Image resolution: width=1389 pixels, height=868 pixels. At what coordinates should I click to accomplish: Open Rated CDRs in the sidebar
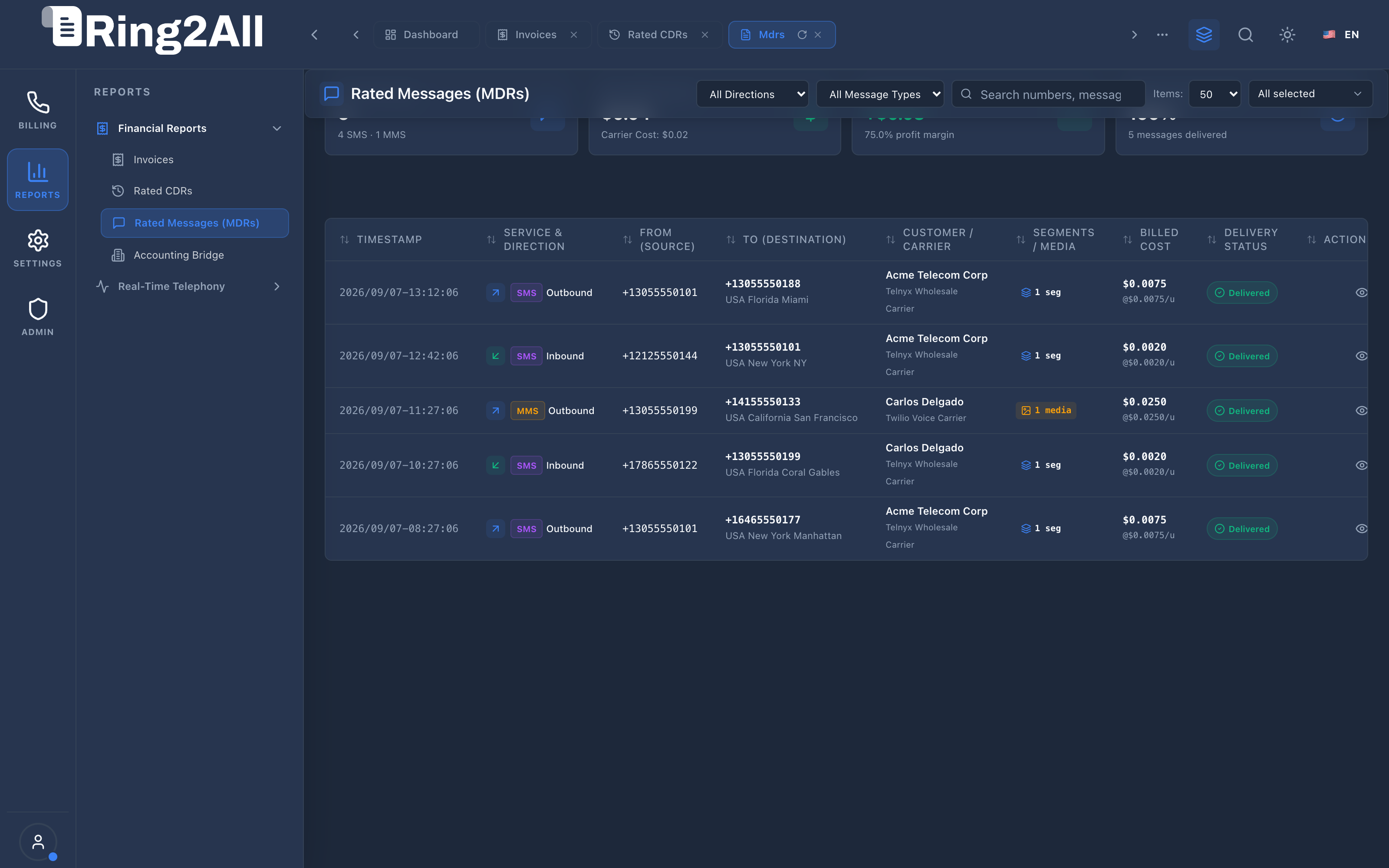(194, 191)
